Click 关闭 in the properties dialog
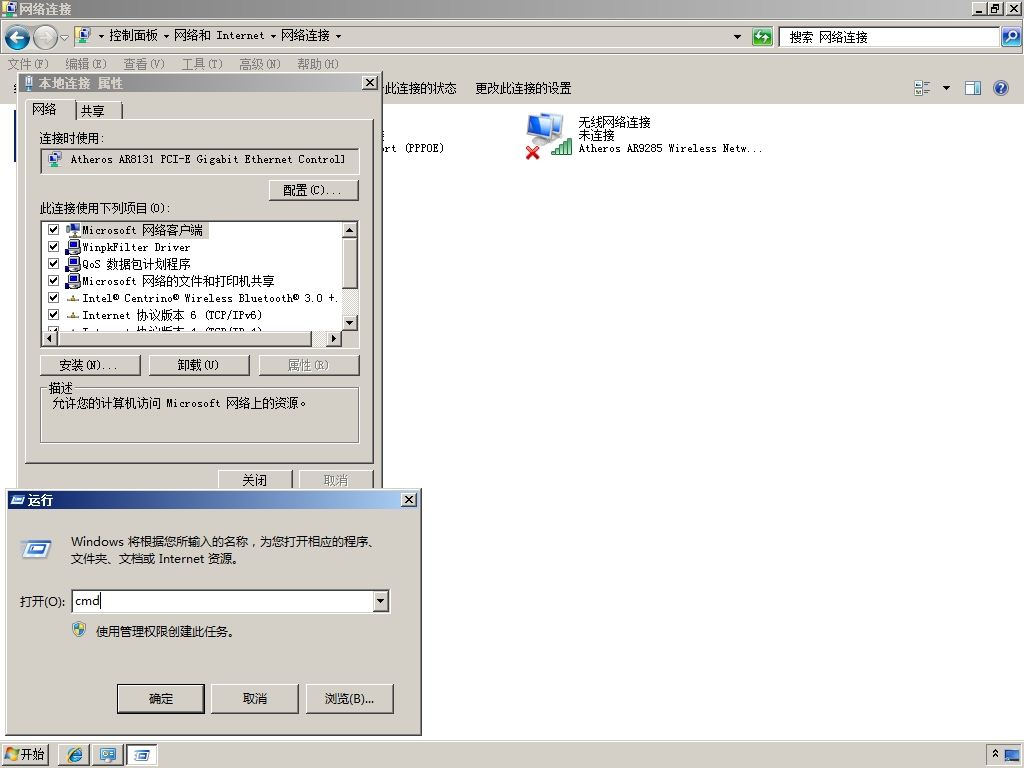This screenshot has height=768, width=1024. click(x=255, y=479)
